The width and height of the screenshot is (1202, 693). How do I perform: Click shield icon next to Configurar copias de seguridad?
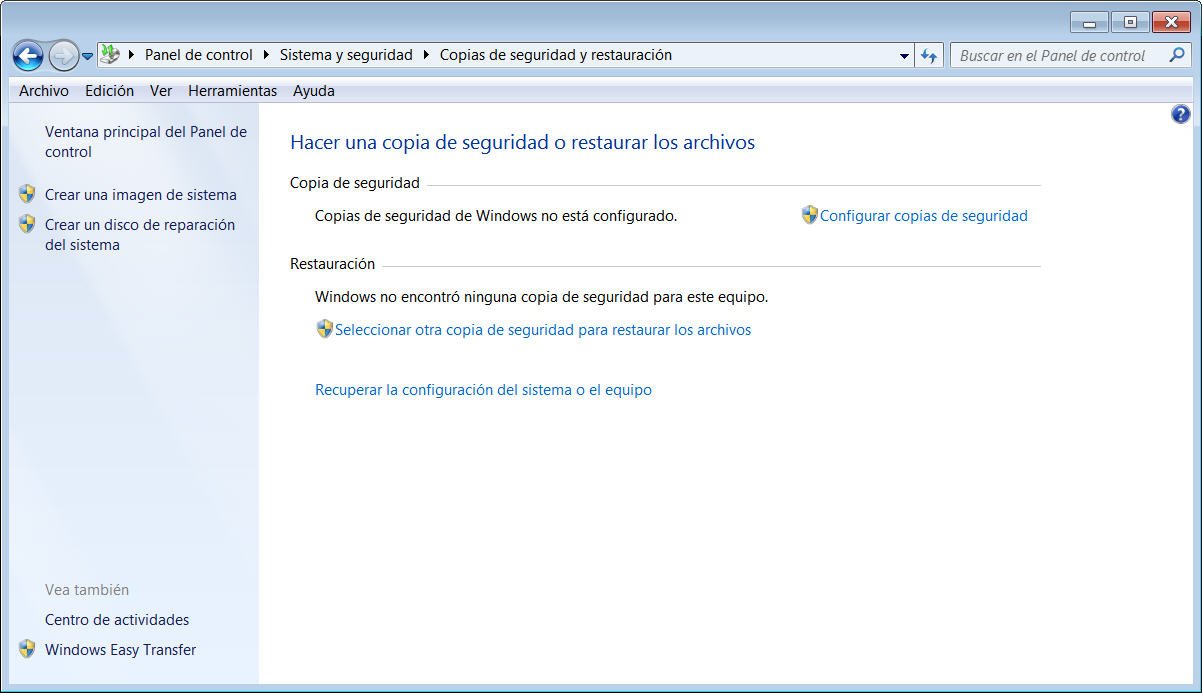coord(810,215)
